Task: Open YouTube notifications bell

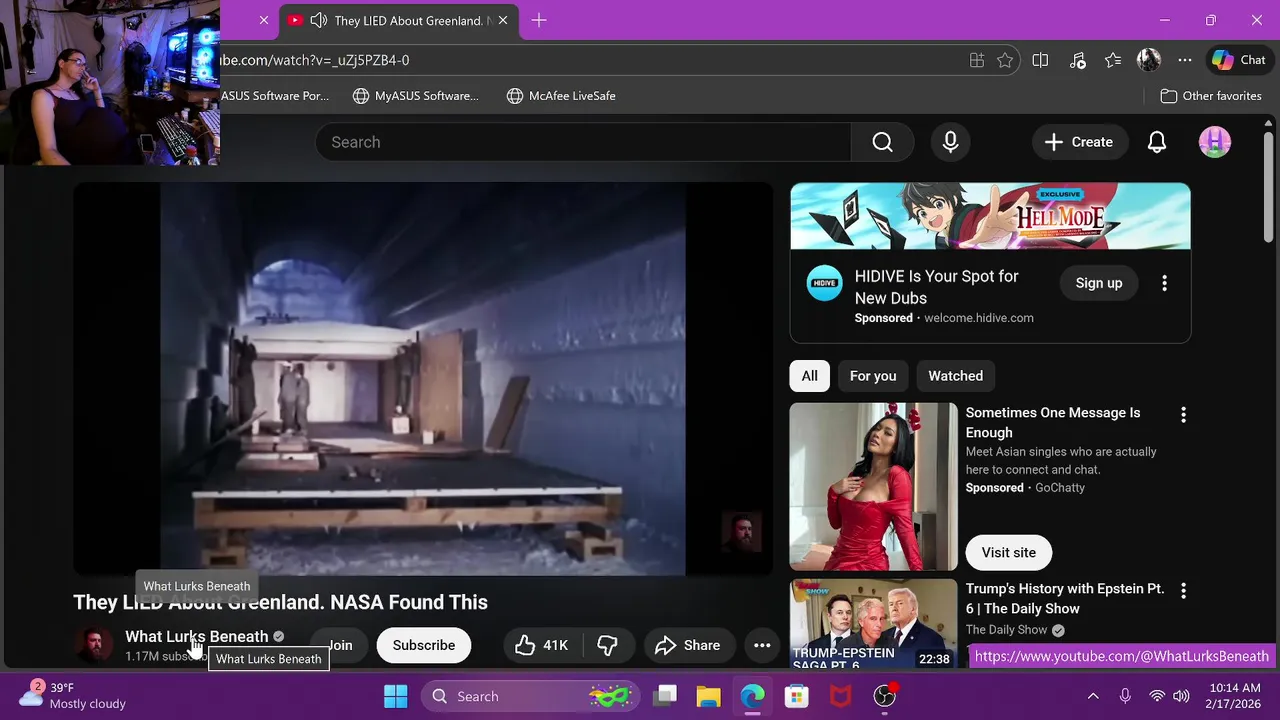Action: pos(1156,142)
